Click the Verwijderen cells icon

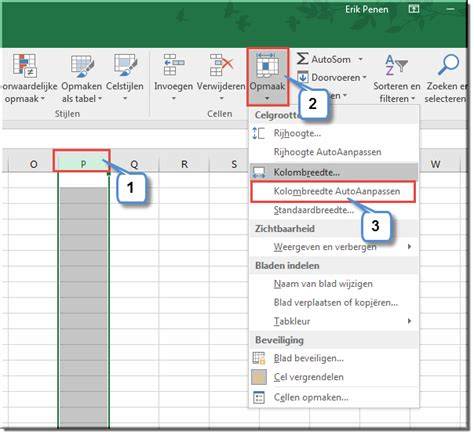[221, 65]
